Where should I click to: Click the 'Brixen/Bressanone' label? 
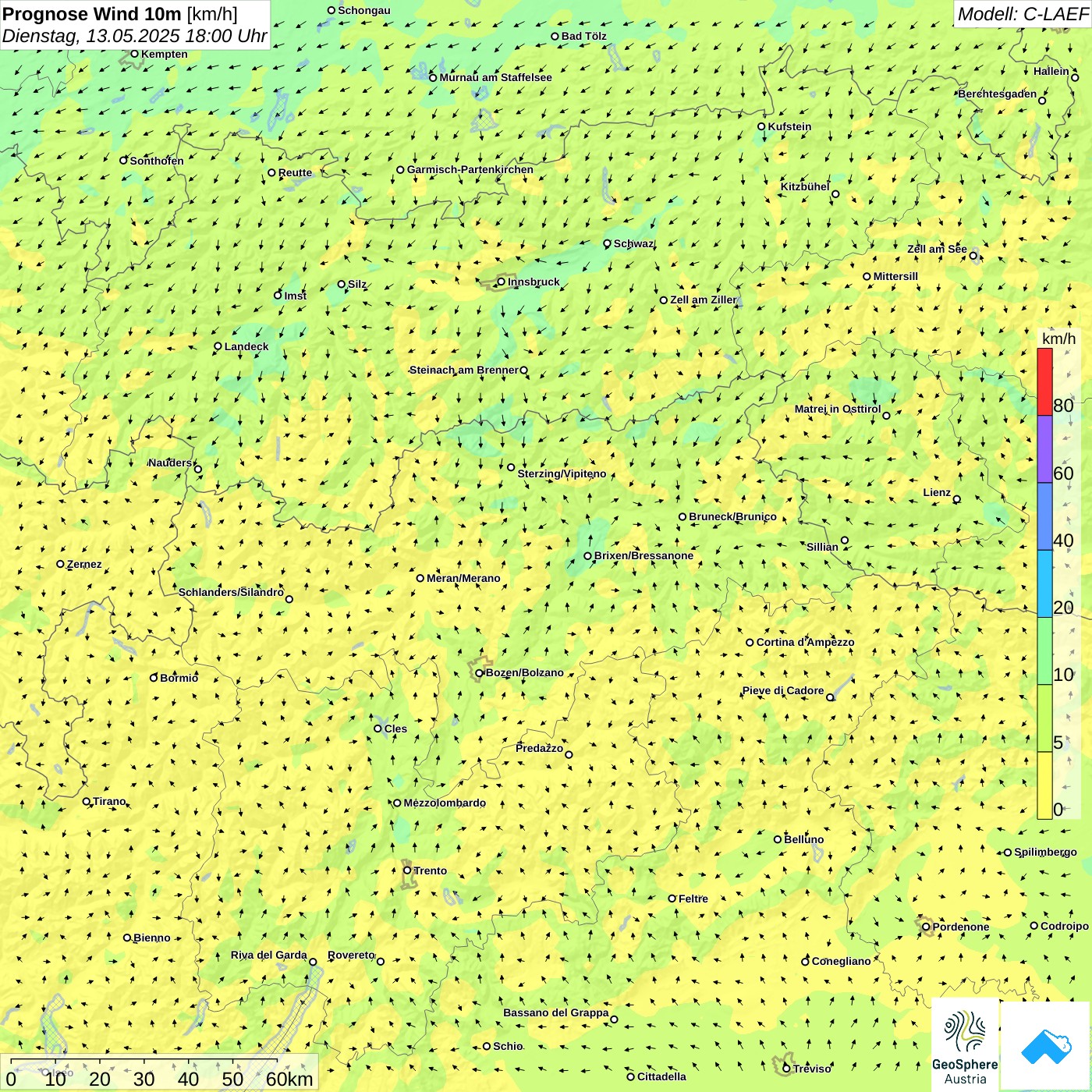point(643,555)
